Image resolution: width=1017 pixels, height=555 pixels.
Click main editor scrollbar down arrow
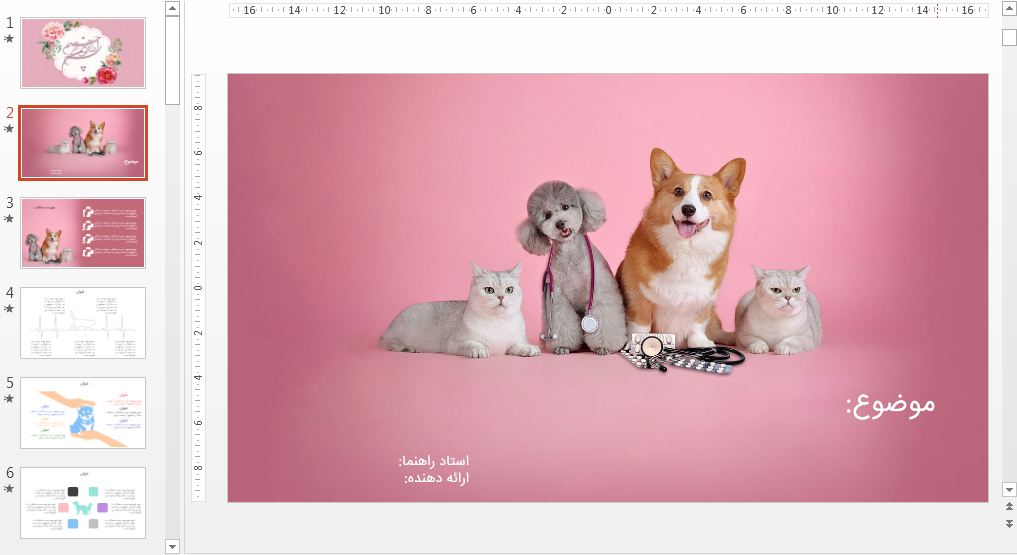(x=1009, y=490)
